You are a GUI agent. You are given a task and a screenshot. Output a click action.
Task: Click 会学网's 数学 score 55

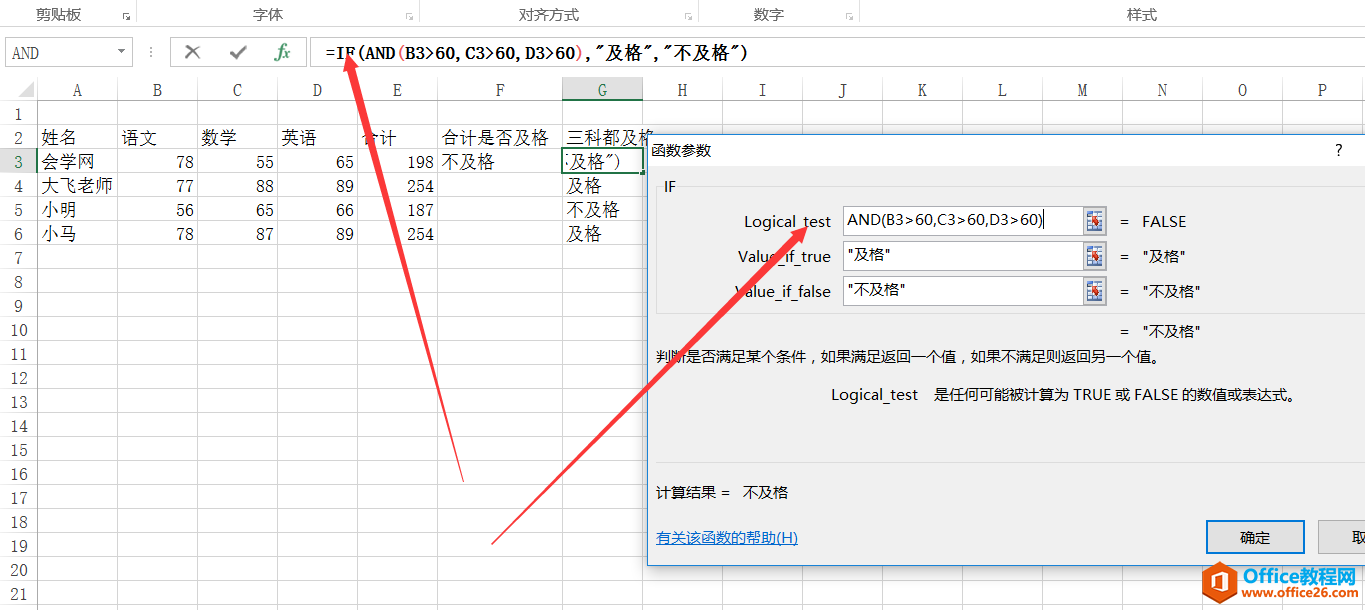click(x=237, y=162)
